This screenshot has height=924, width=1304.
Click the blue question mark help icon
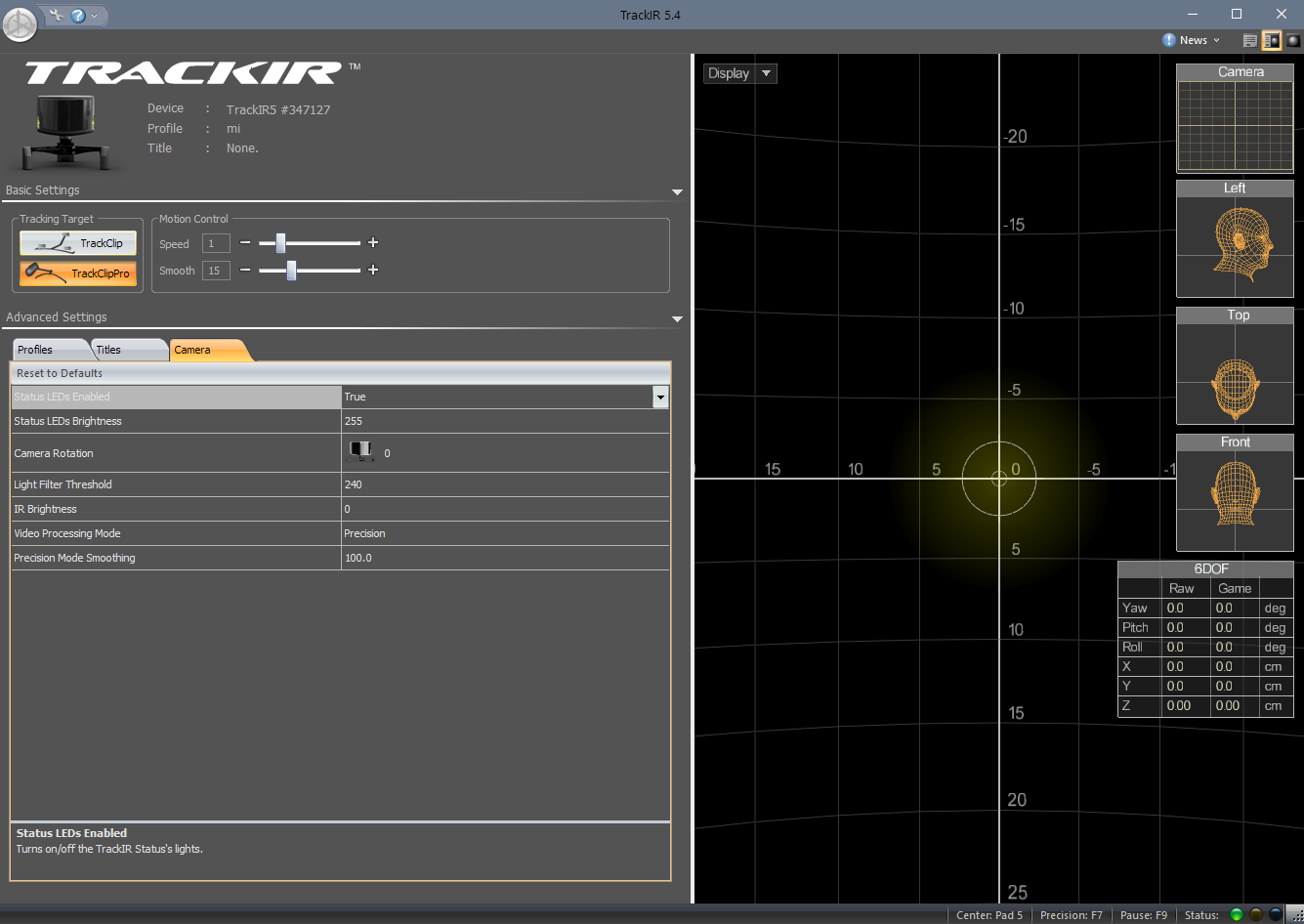[78, 16]
